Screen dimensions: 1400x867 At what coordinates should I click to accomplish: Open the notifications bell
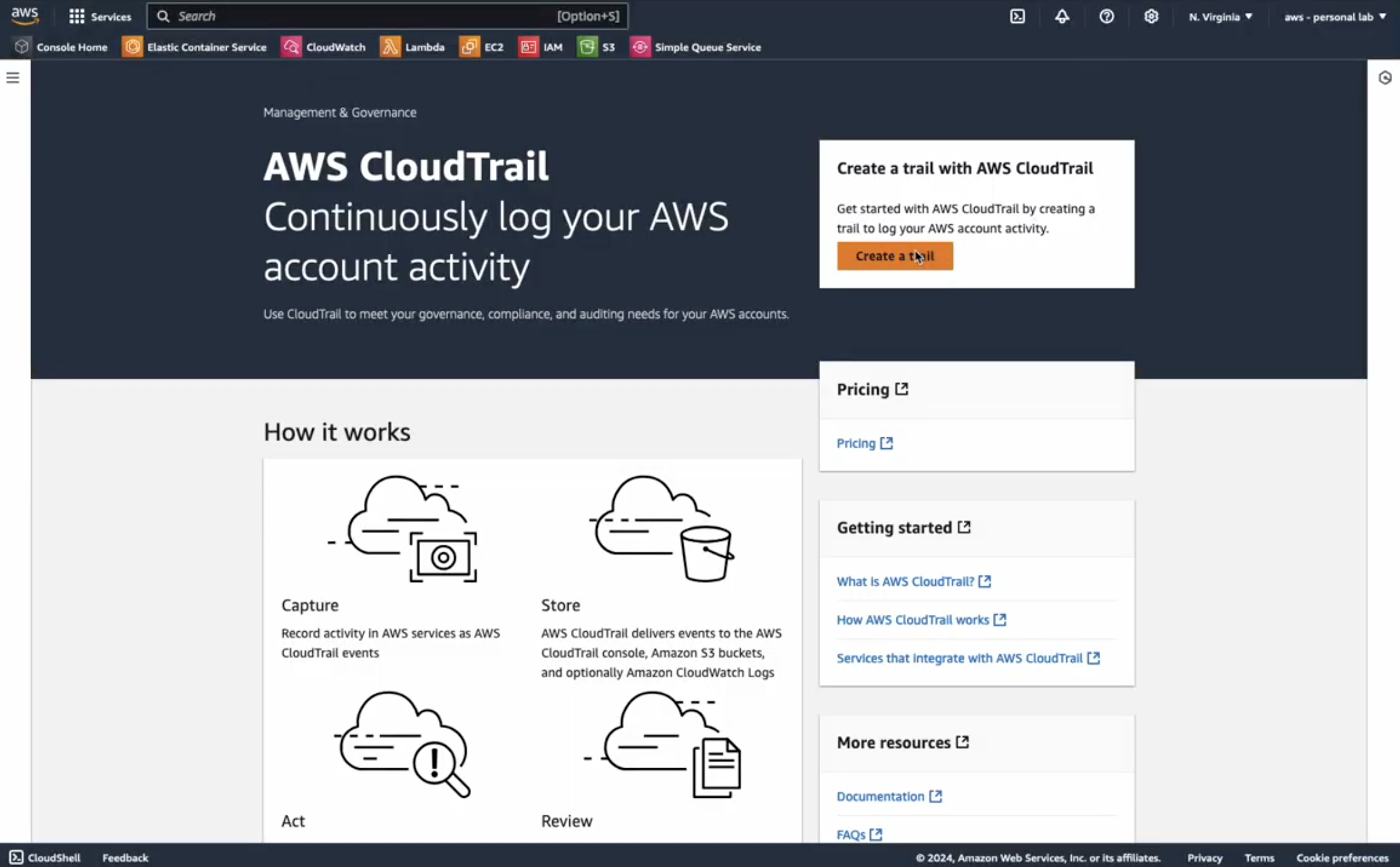click(x=1062, y=16)
